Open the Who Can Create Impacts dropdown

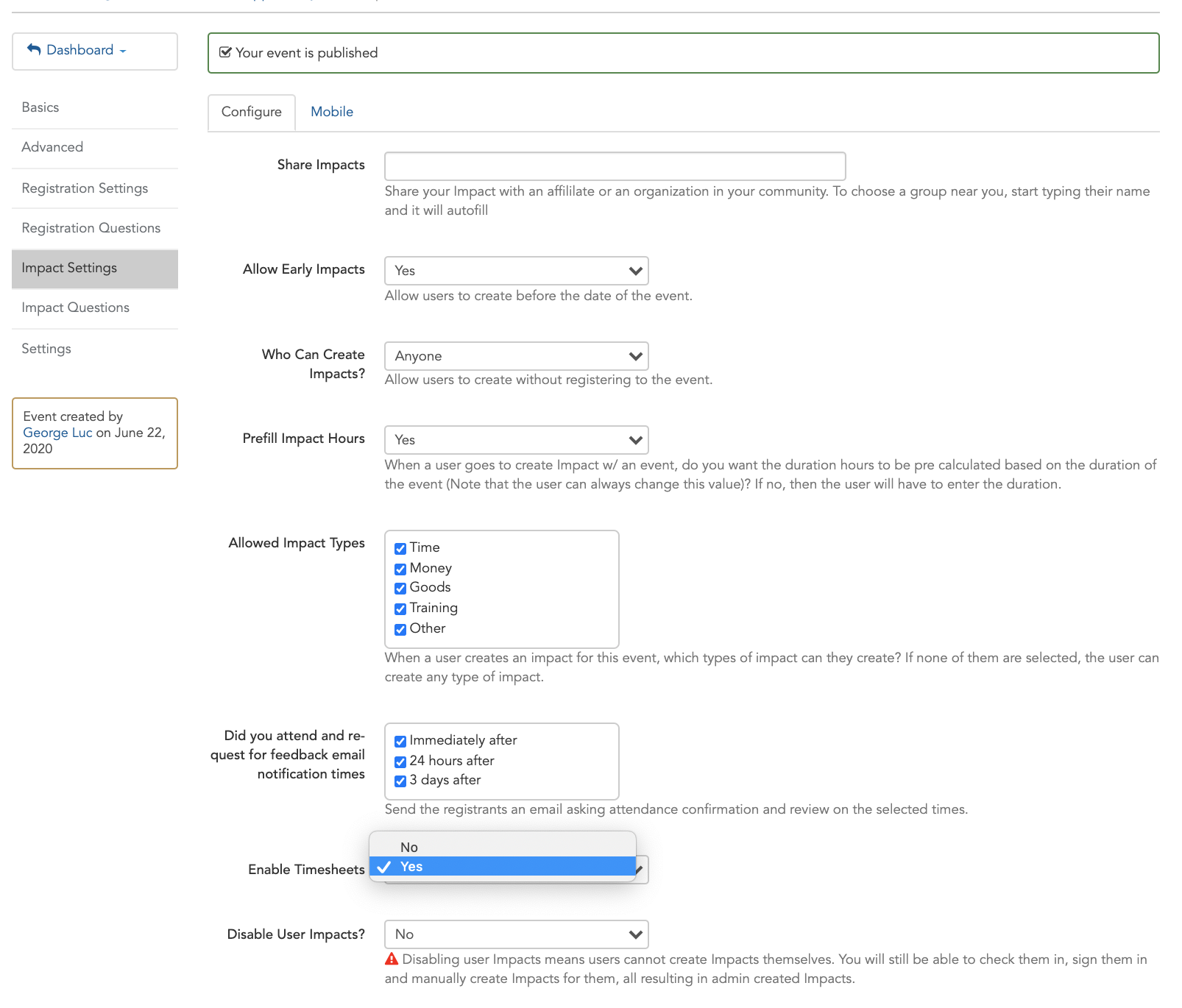tap(517, 356)
